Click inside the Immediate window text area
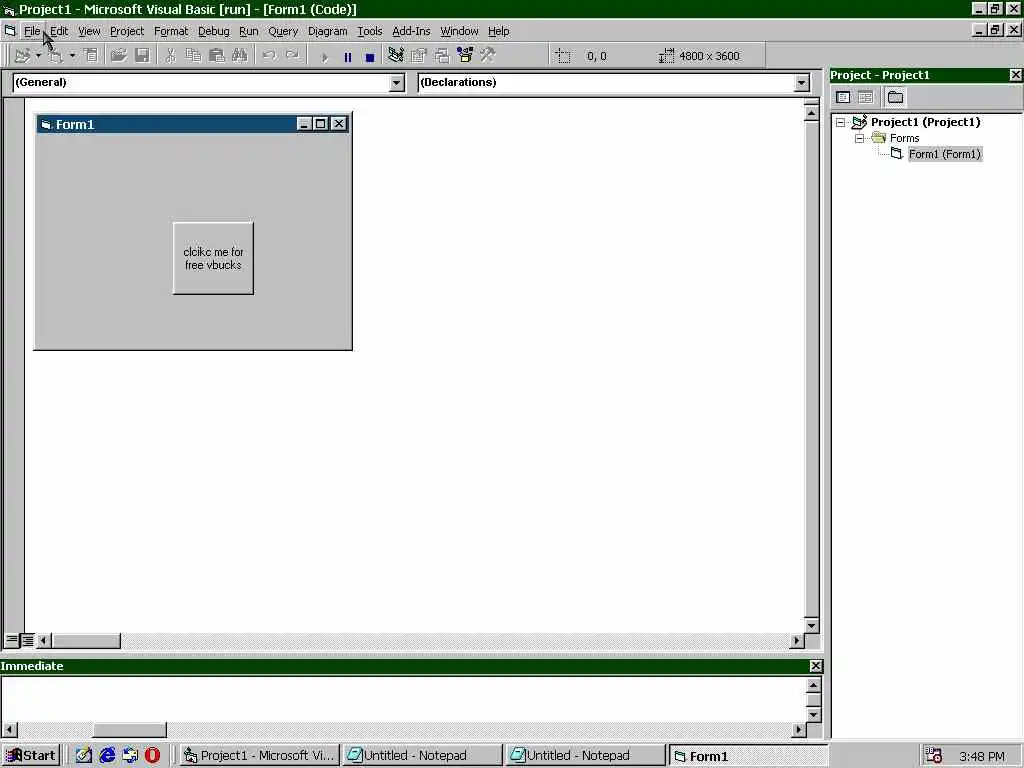The height and width of the screenshot is (768, 1024). click(x=404, y=699)
